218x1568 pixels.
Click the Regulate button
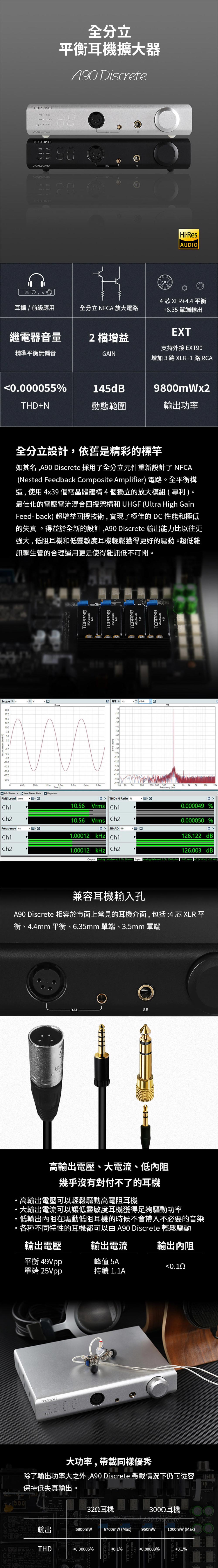pyautogui.click(x=51, y=793)
